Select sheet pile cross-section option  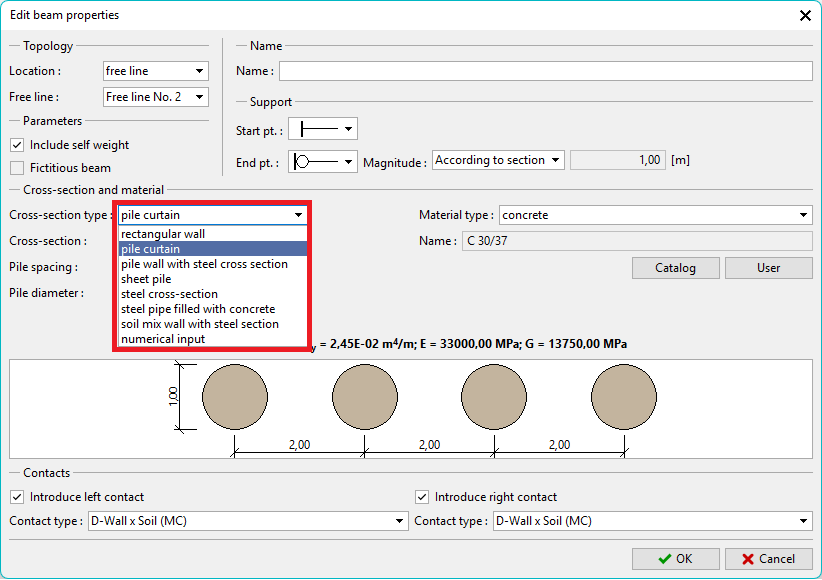[x=147, y=279]
